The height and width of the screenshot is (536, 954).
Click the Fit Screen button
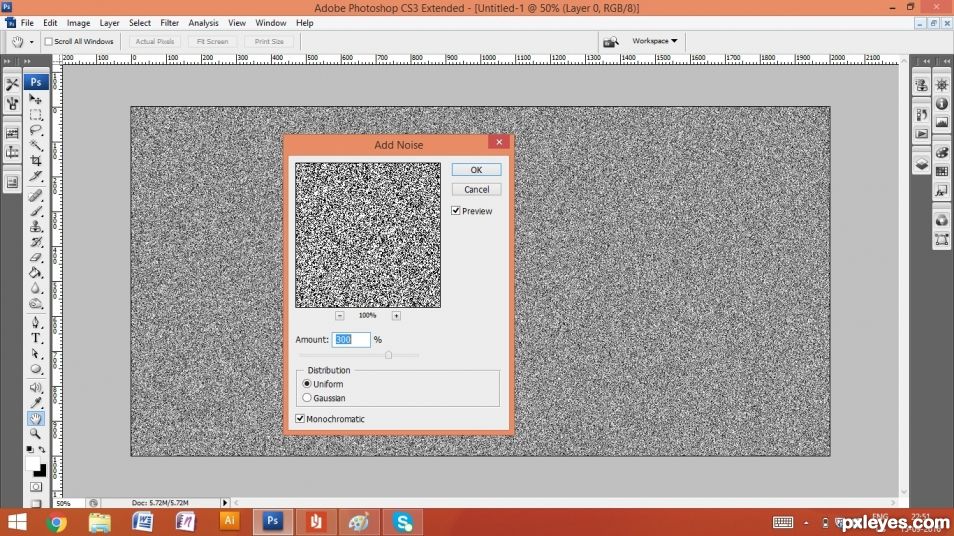click(x=212, y=41)
